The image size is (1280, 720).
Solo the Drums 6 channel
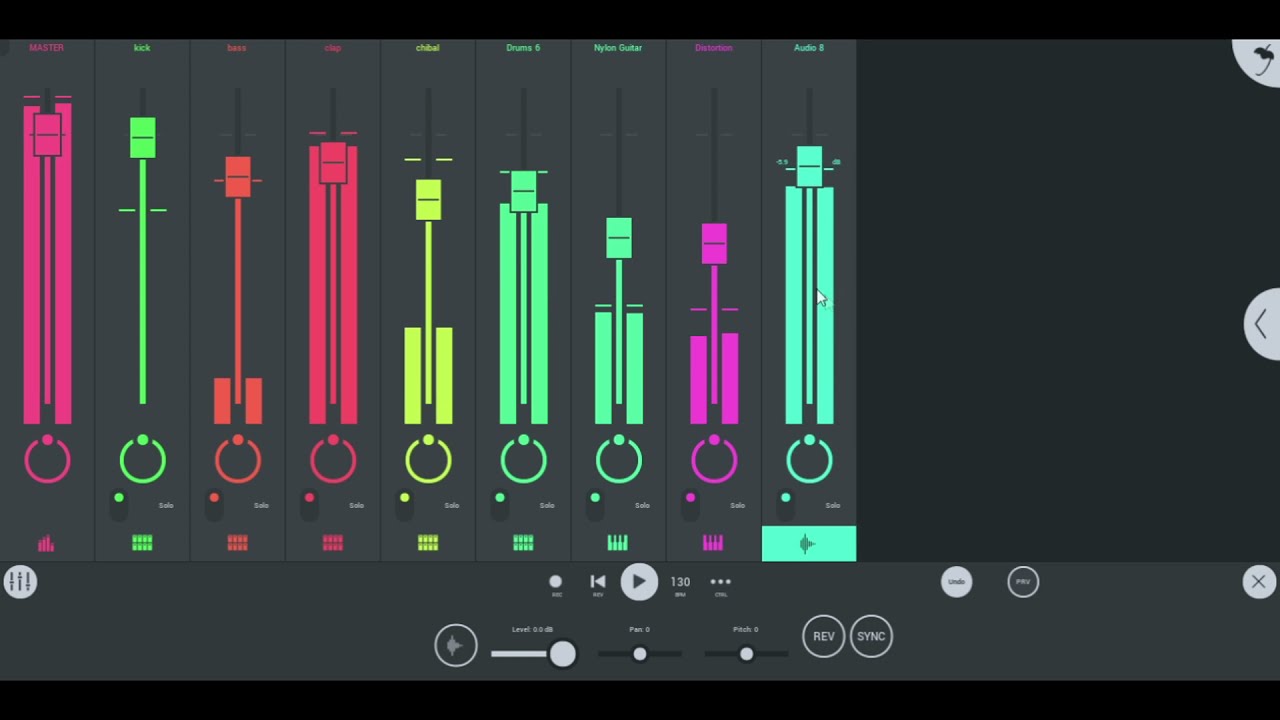pos(547,505)
